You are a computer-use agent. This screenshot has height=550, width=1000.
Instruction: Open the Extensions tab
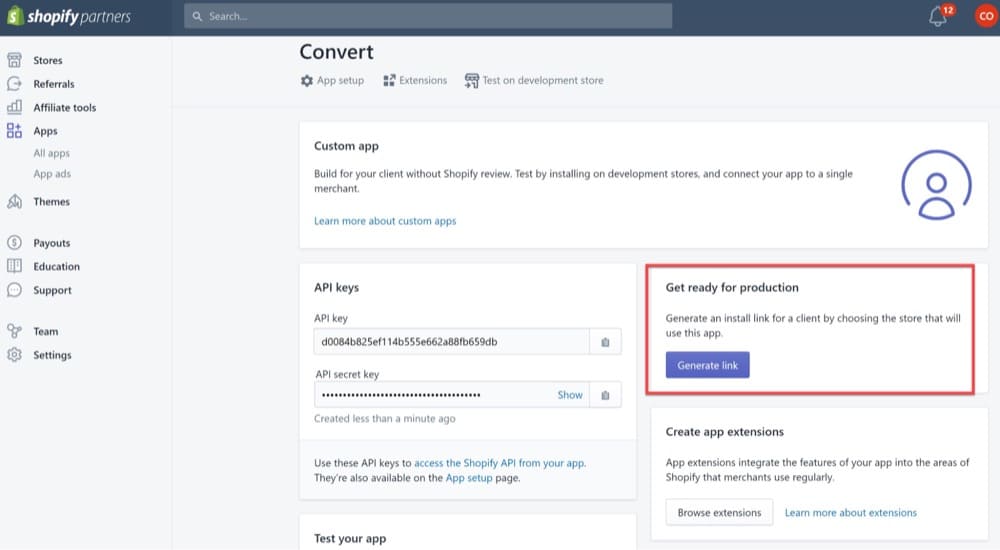[x=415, y=80]
